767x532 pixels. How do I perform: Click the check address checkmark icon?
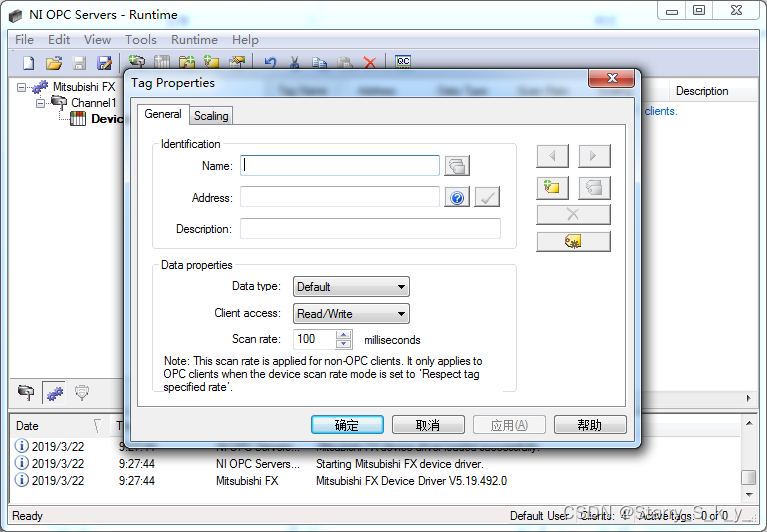[487, 197]
